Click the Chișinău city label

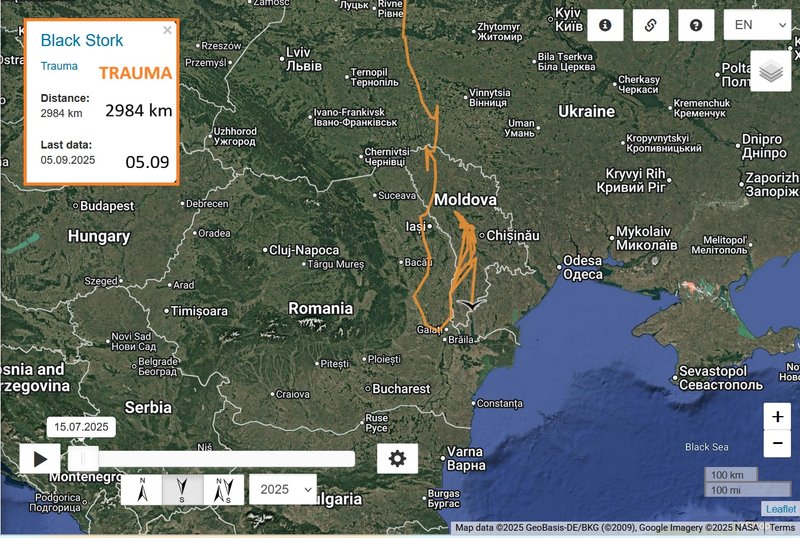click(x=512, y=235)
